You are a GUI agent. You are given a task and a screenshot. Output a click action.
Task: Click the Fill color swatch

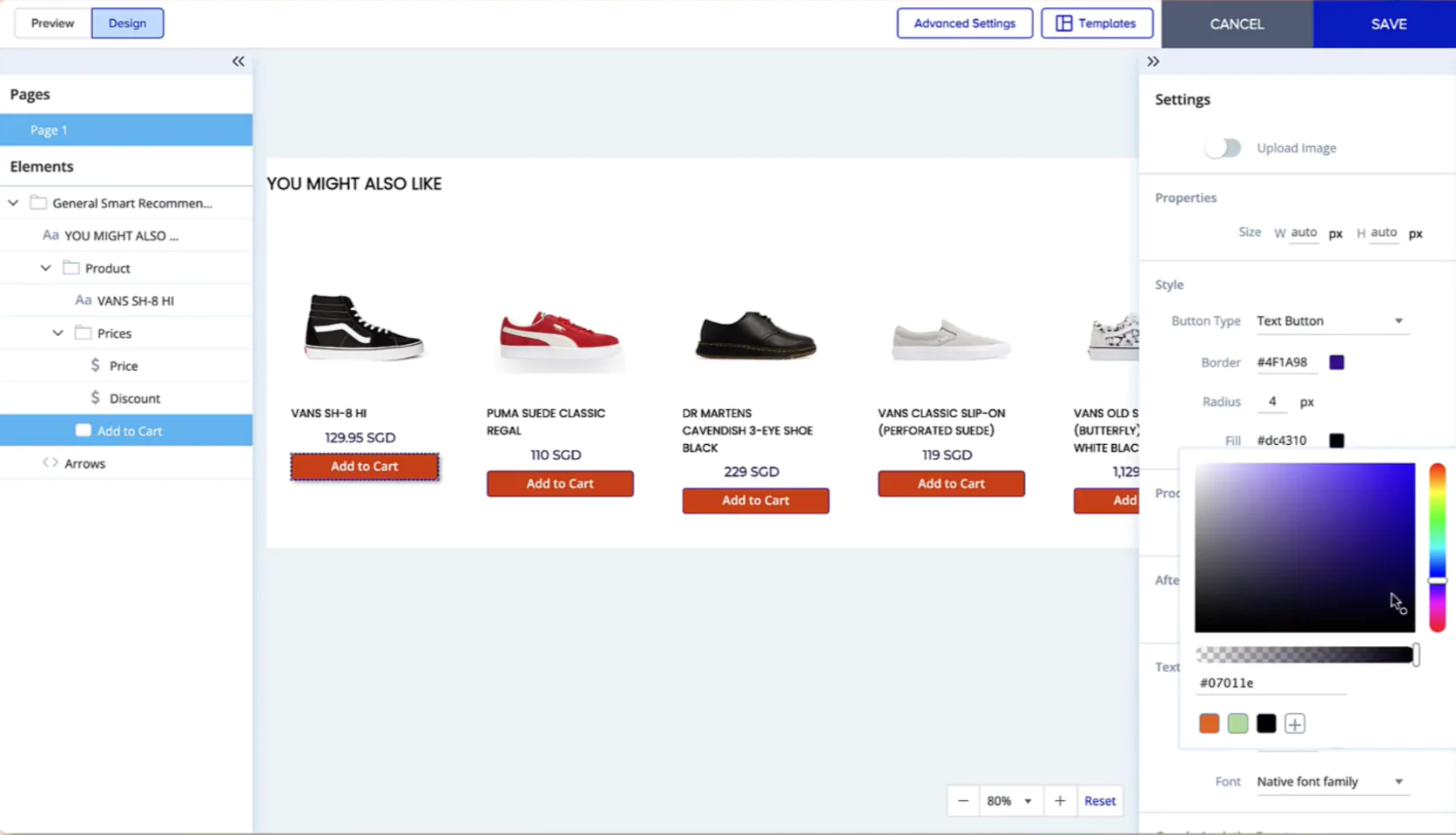coord(1337,441)
